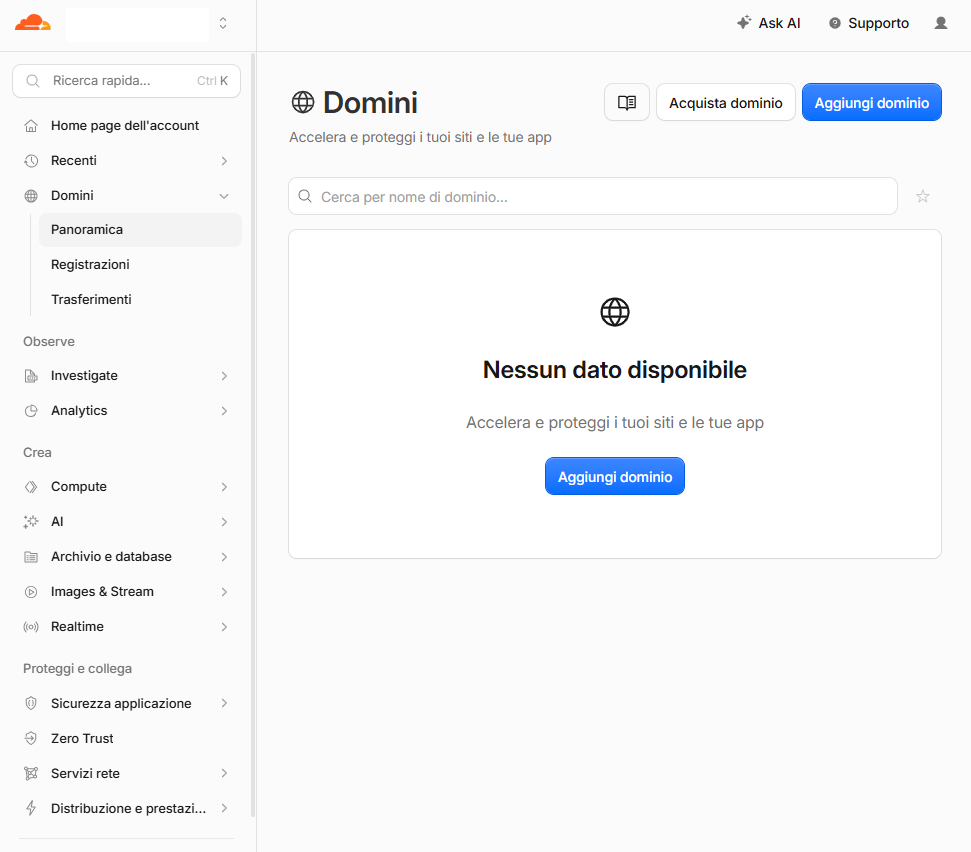Image resolution: width=971 pixels, height=852 pixels.
Task: Click the Compute diamond icon
Action: click(x=31, y=487)
